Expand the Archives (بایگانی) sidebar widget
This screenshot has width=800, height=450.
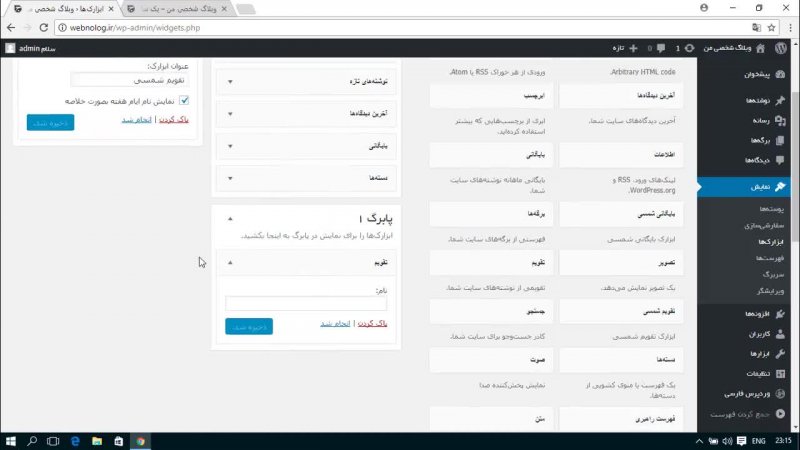click(x=230, y=146)
